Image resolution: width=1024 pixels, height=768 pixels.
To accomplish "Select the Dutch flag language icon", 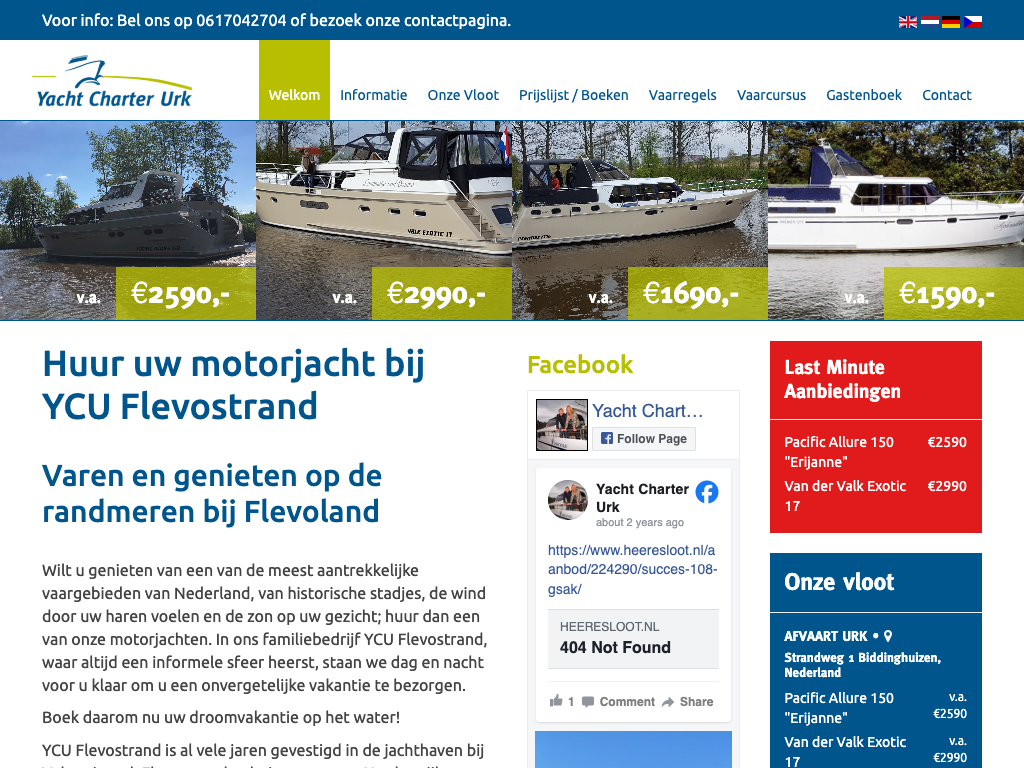I will [x=929, y=21].
